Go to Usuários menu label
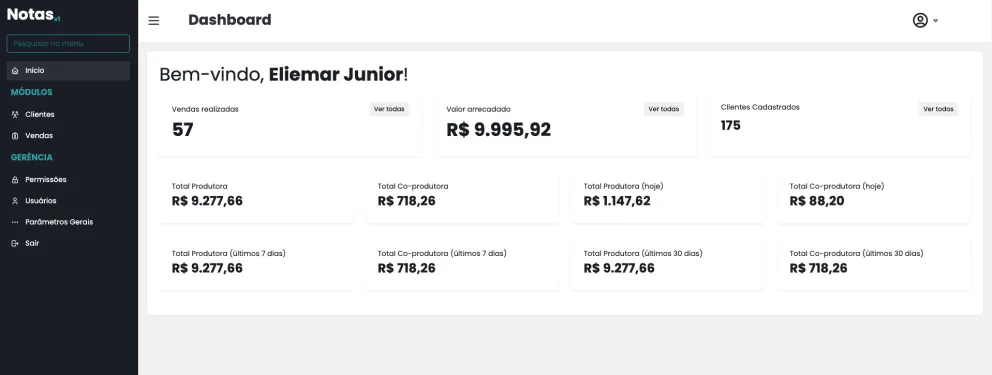992x375 pixels. (x=40, y=201)
